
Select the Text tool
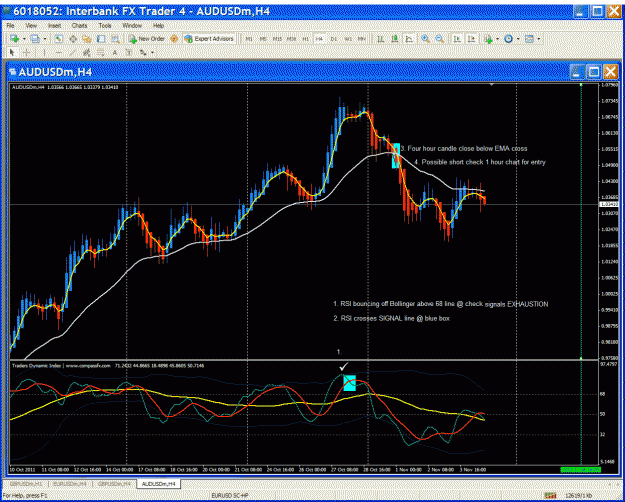click(x=115, y=52)
